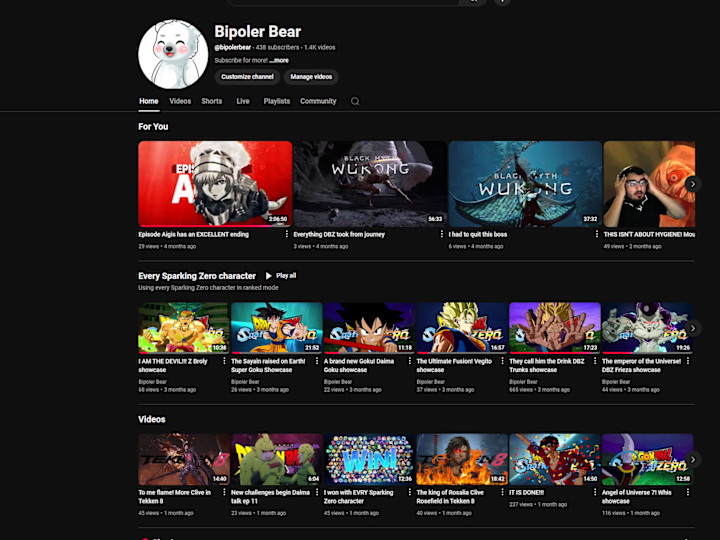
Task: Open Episode Aigis has an EXCELLENT ending title
Action: coord(194,235)
